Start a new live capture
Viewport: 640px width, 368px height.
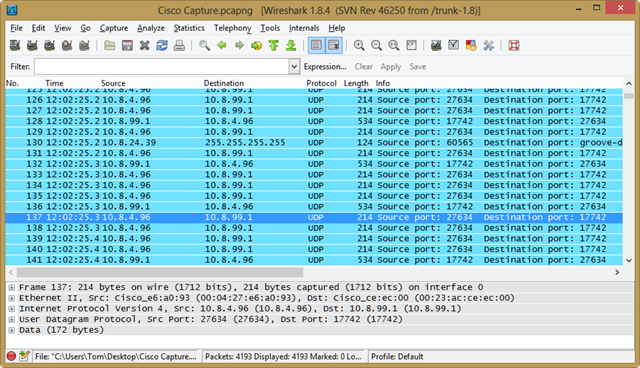click(x=50, y=45)
